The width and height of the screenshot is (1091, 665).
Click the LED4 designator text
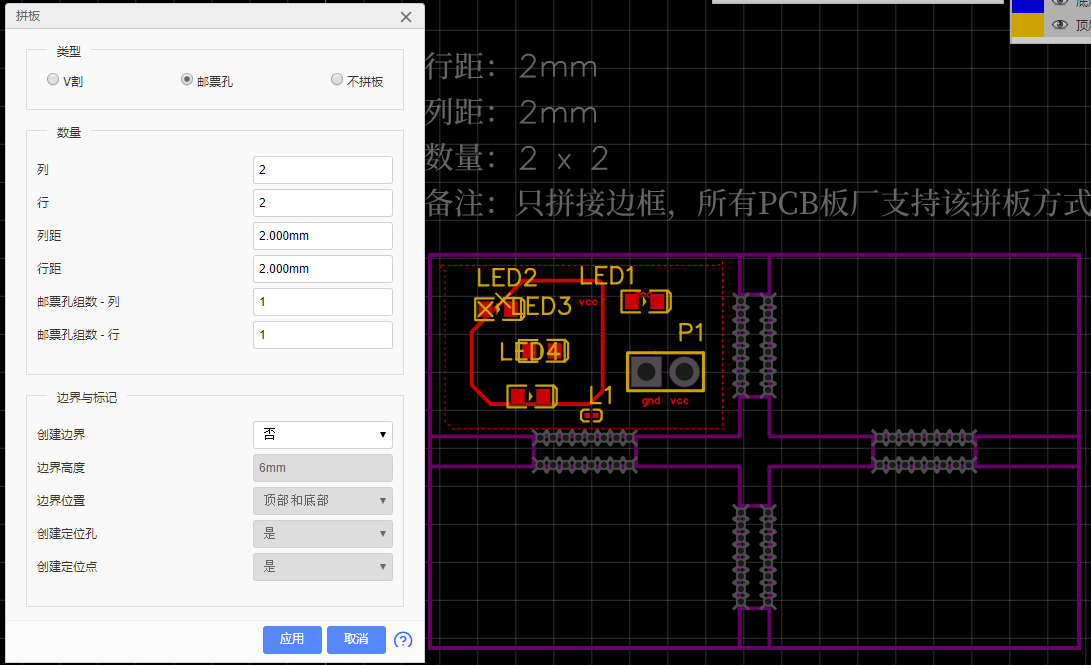point(531,352)
